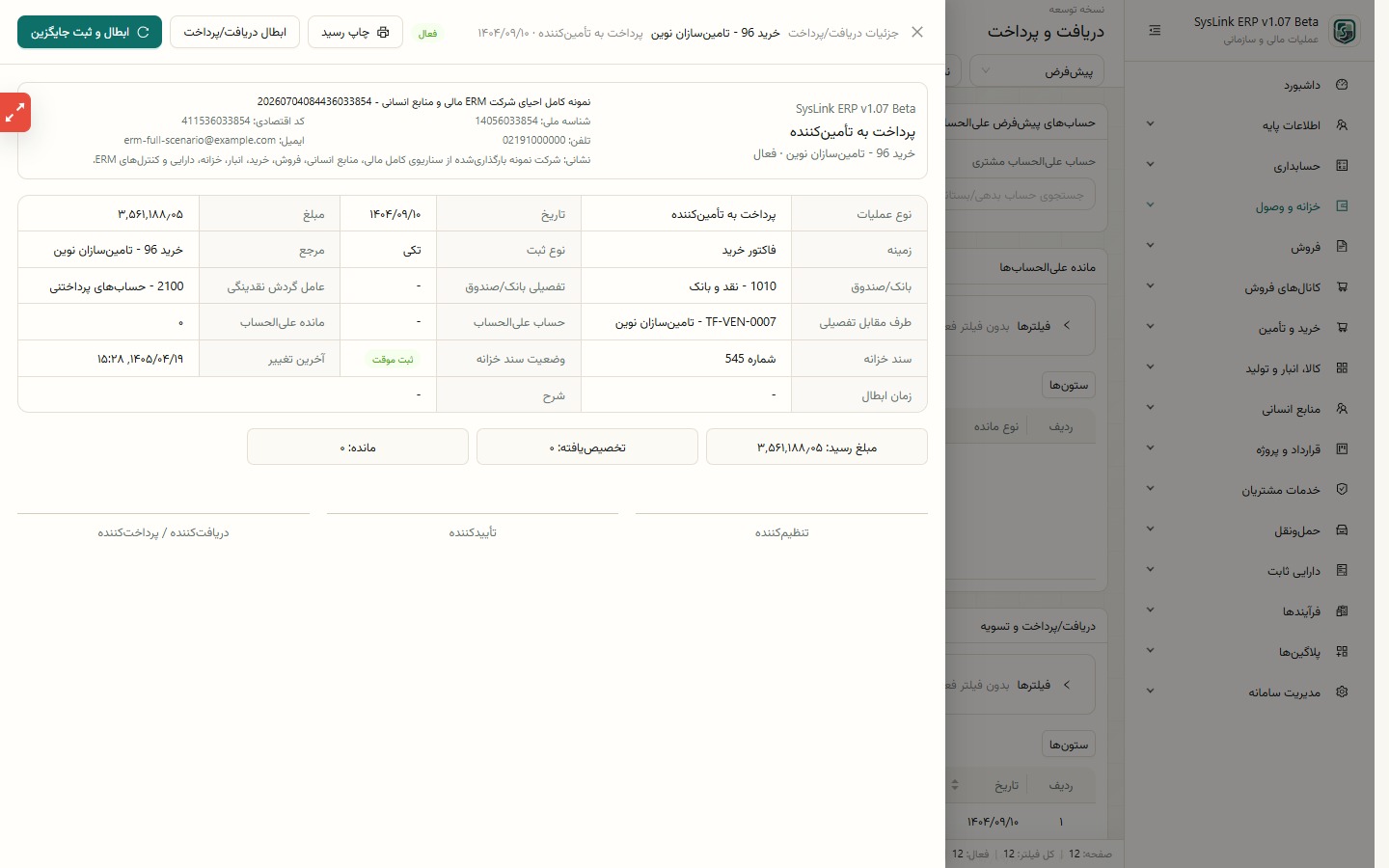Viewport: 1389px width, 868px height.
Task: Click the جستجوی حساب بدهی search field
Action: tap(1021, 195)
